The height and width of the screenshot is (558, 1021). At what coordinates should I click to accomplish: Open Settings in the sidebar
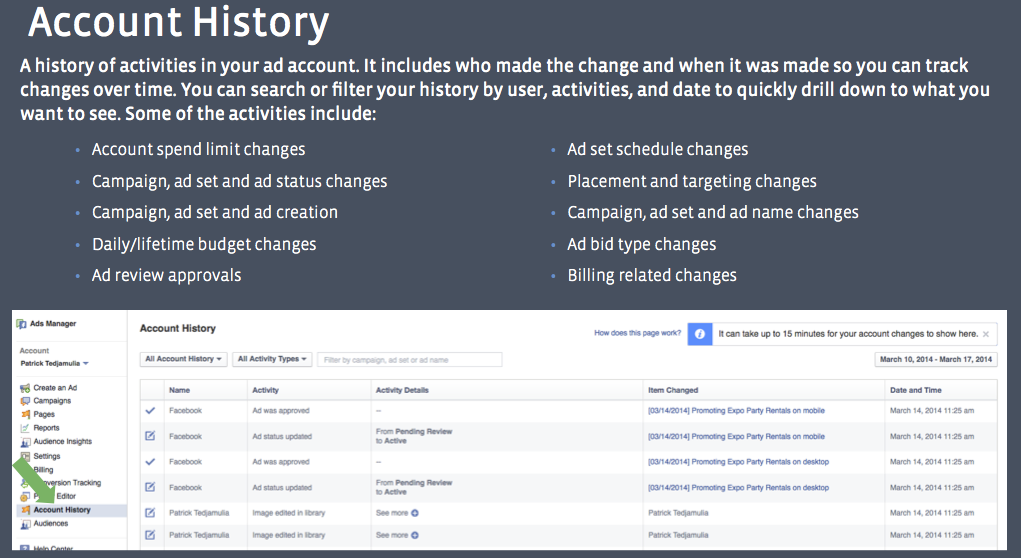[40, 456]
